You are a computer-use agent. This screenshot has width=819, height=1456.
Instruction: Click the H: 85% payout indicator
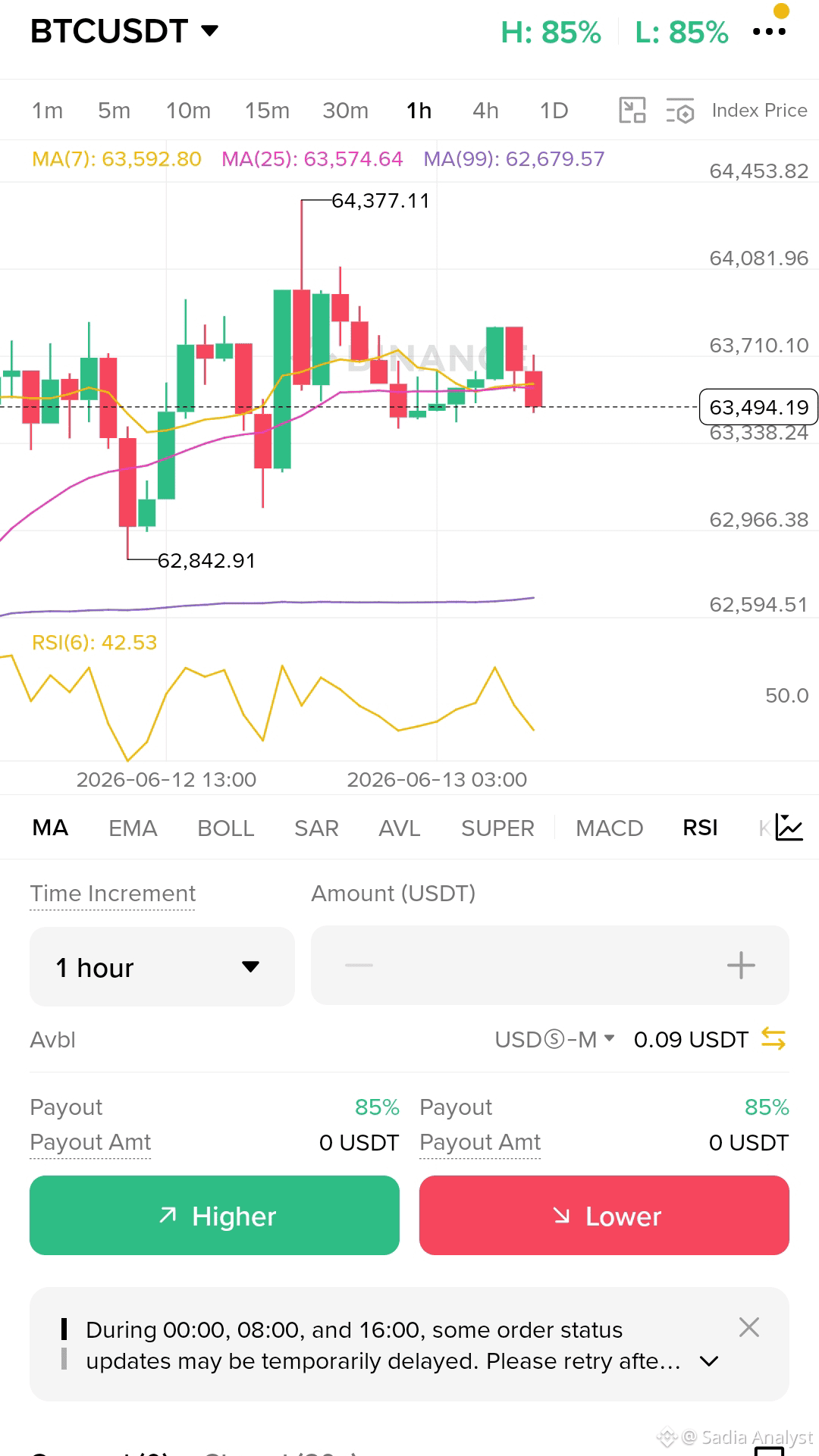click(x=551, y=33)
